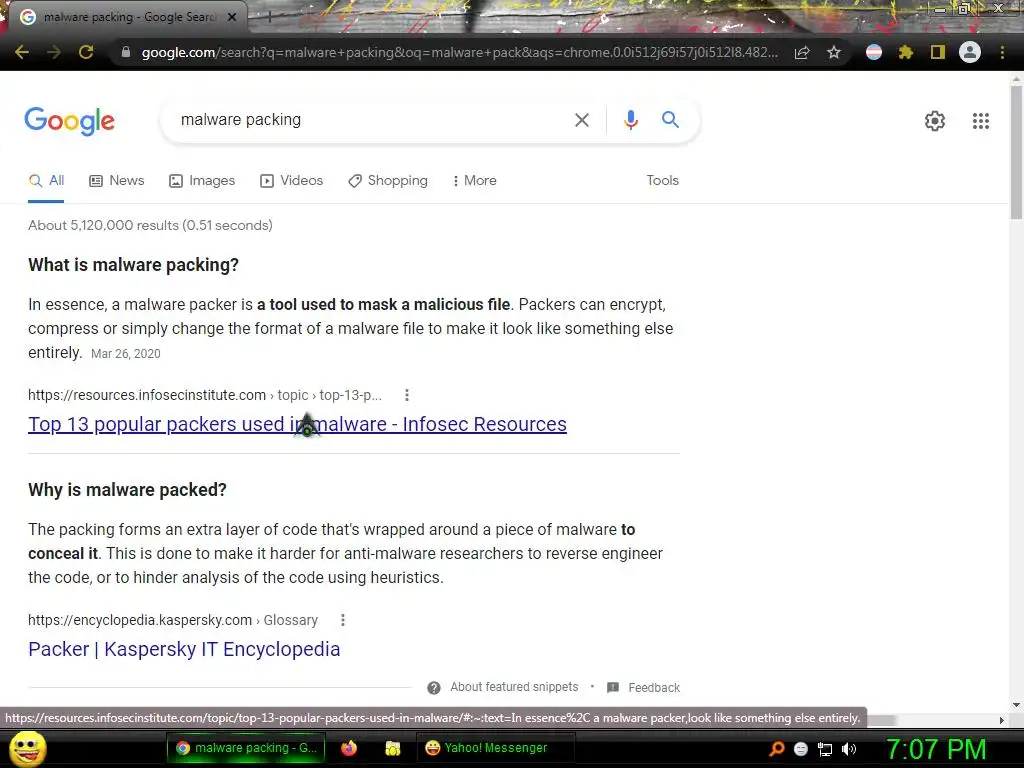Image resolution: width=1024 pixels, height=768 pixels.
Task: Open the smiley face start button
Action: point(28,748)
